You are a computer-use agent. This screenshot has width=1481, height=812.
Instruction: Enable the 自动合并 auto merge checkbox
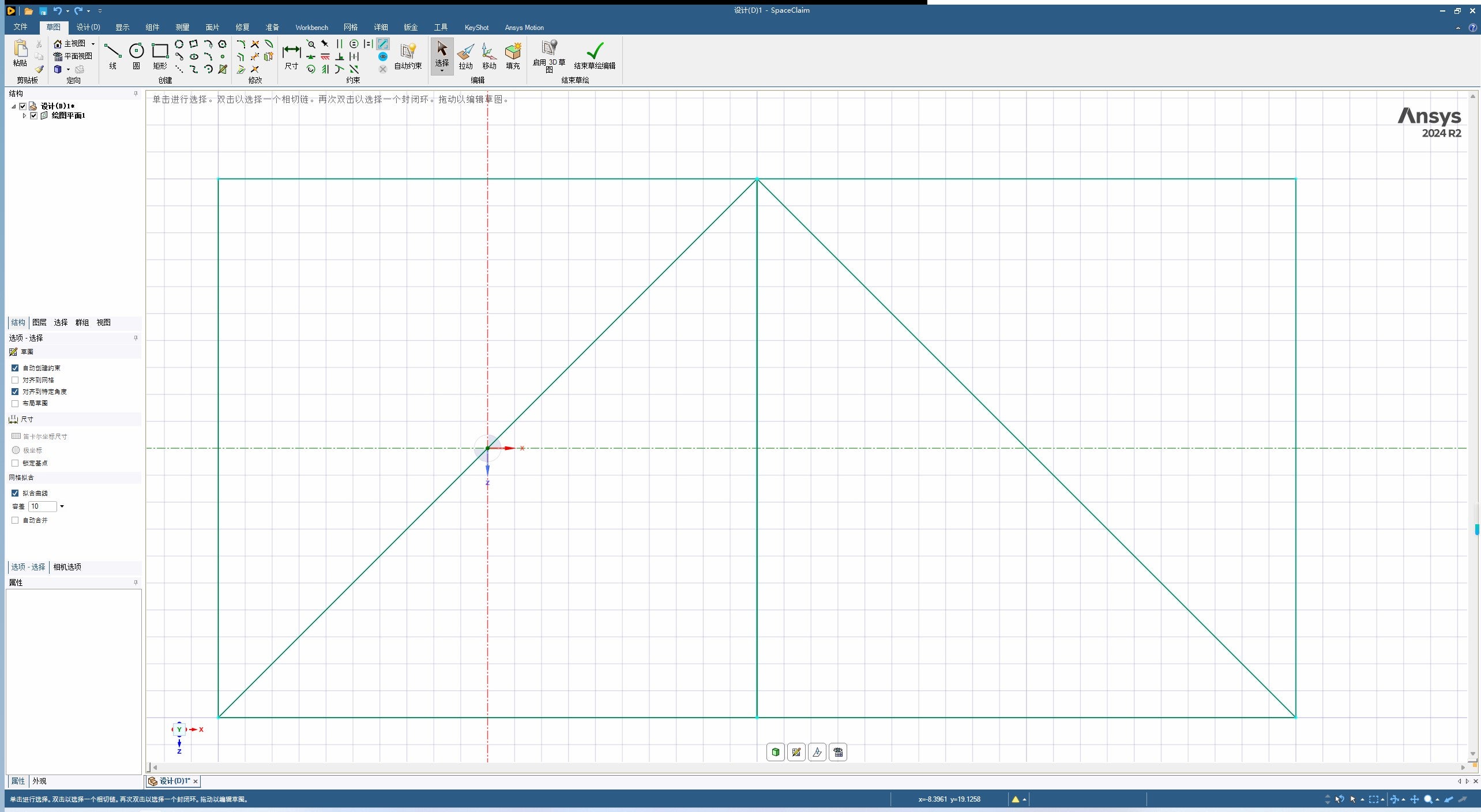click(15, 520)
